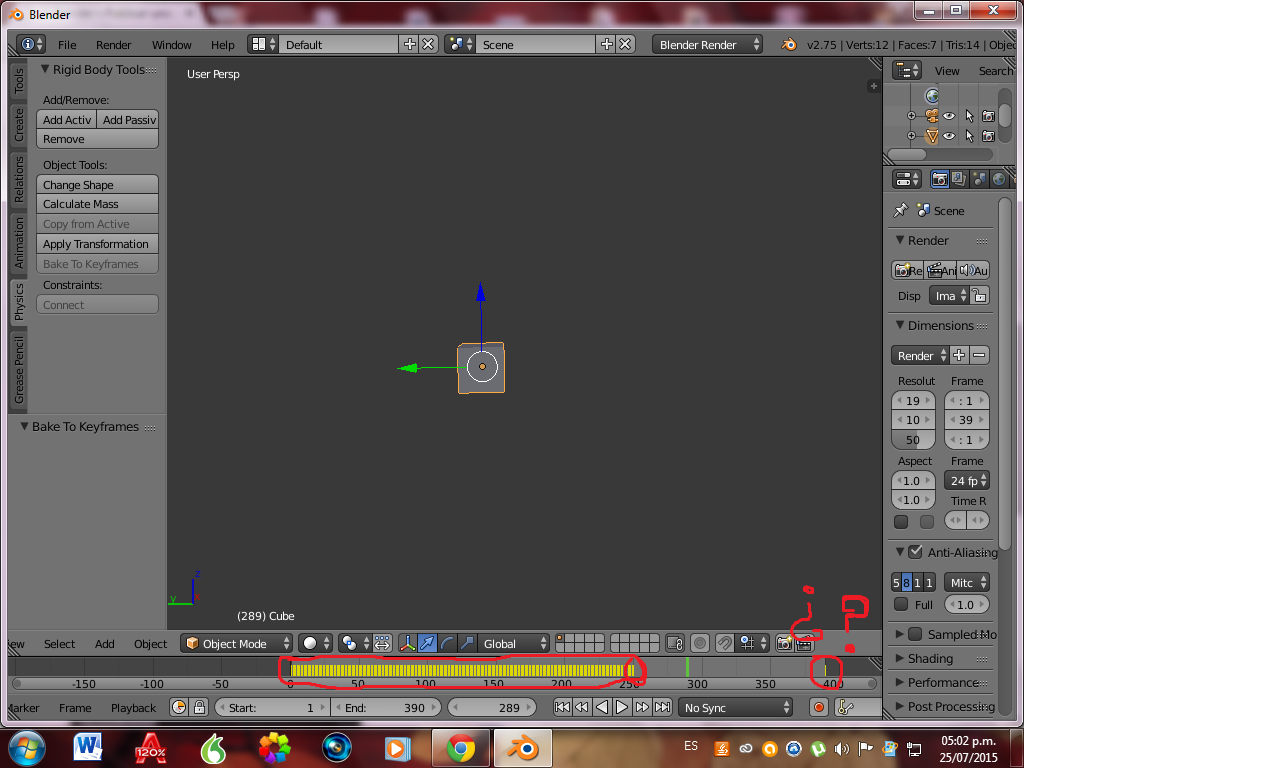The height and width of the screenshot is (778, 1280).
Task: Open the Object Mode dropdown
Action: point(237,643)
